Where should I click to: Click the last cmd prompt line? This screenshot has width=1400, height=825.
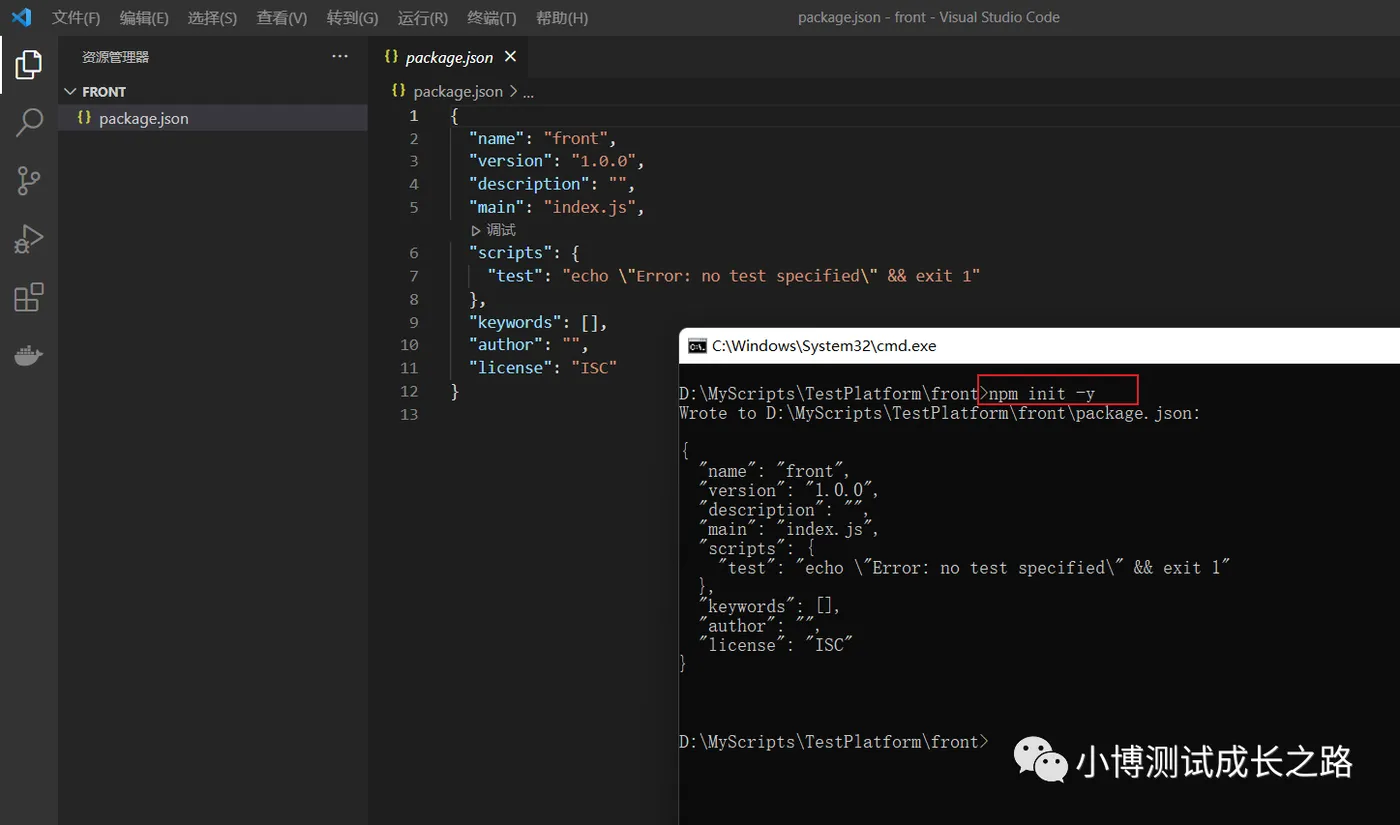point(833,742)
